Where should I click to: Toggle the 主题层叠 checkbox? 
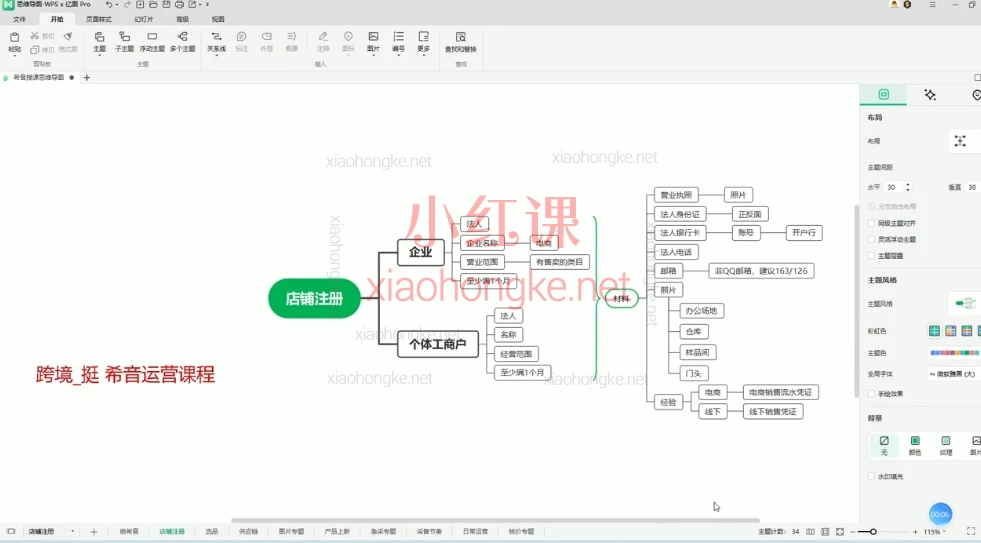click(x=872, y=255)
